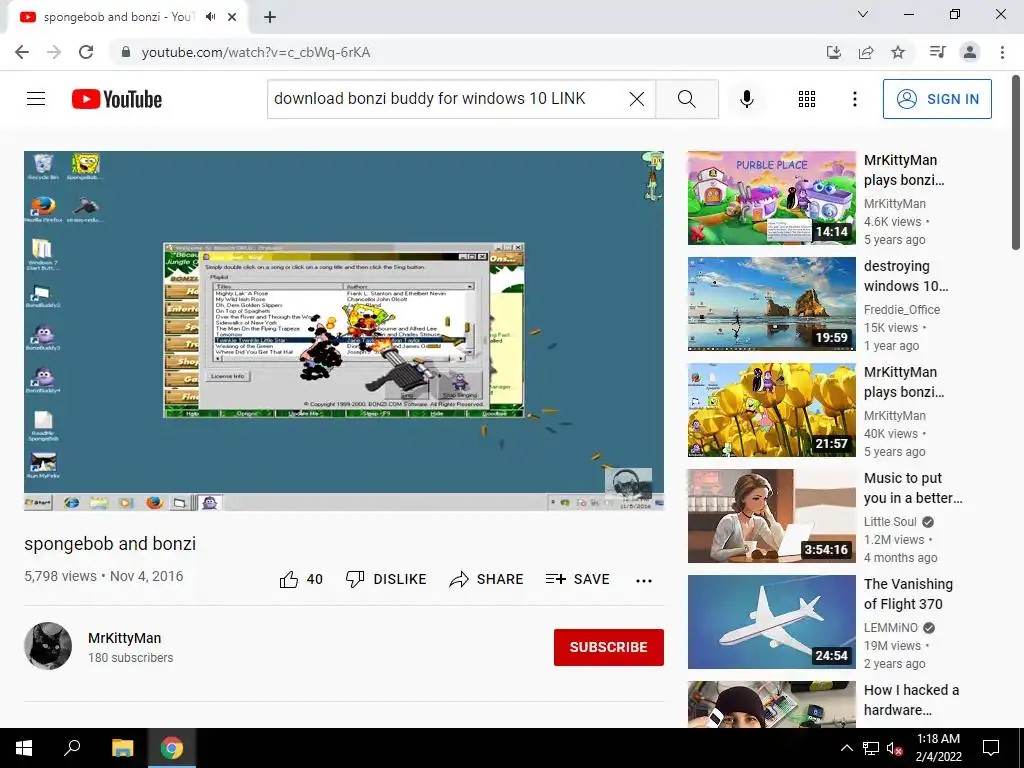Image resolution: width=1024 pixels, height=768 pixels.
Task: Open MrKittyMan channel avatar
Action: [48, 646]
